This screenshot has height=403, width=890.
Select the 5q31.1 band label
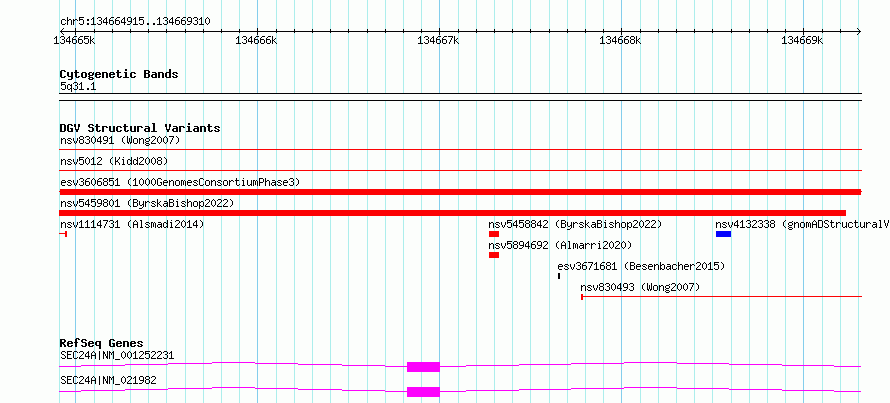[x=78, y=87]
